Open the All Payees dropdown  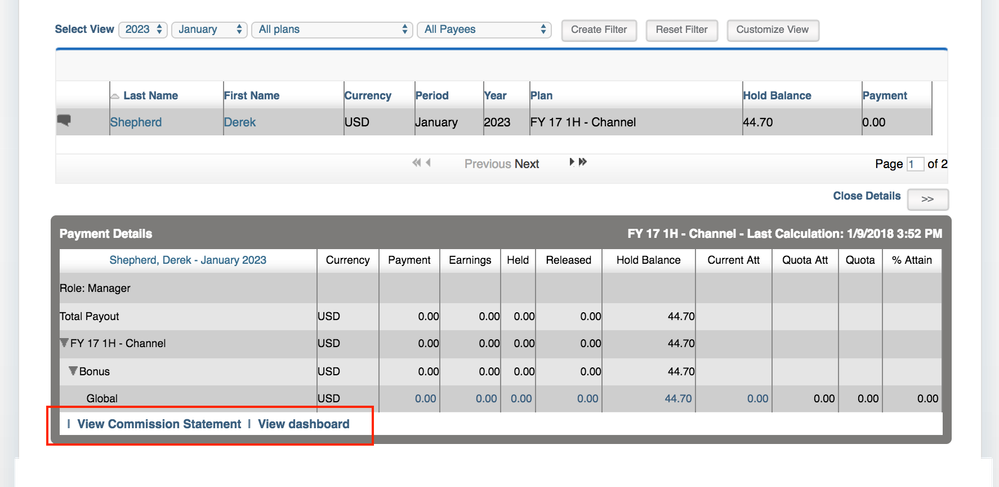tap(484, 29)
